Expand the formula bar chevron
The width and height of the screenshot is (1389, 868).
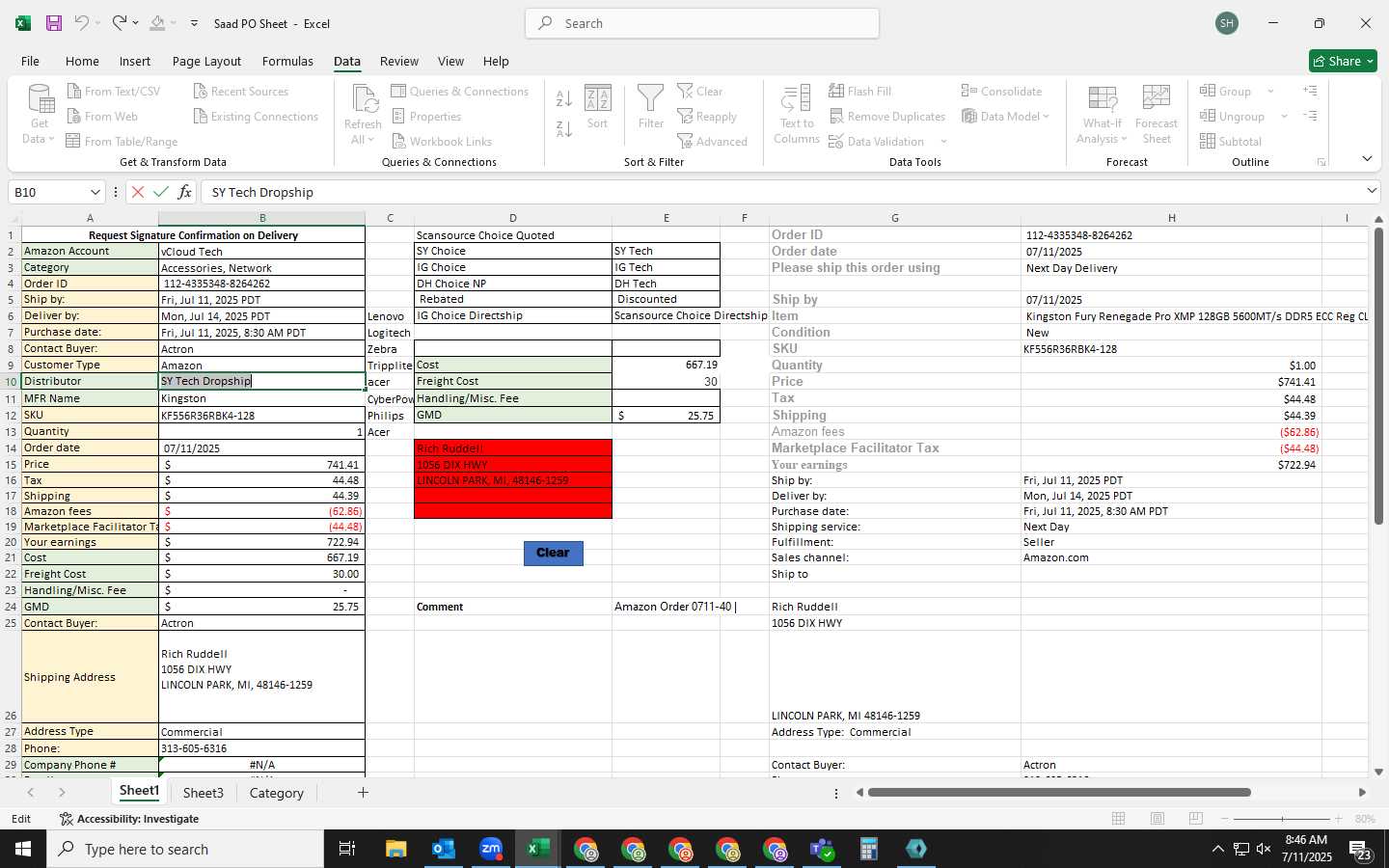point(1372,191)
